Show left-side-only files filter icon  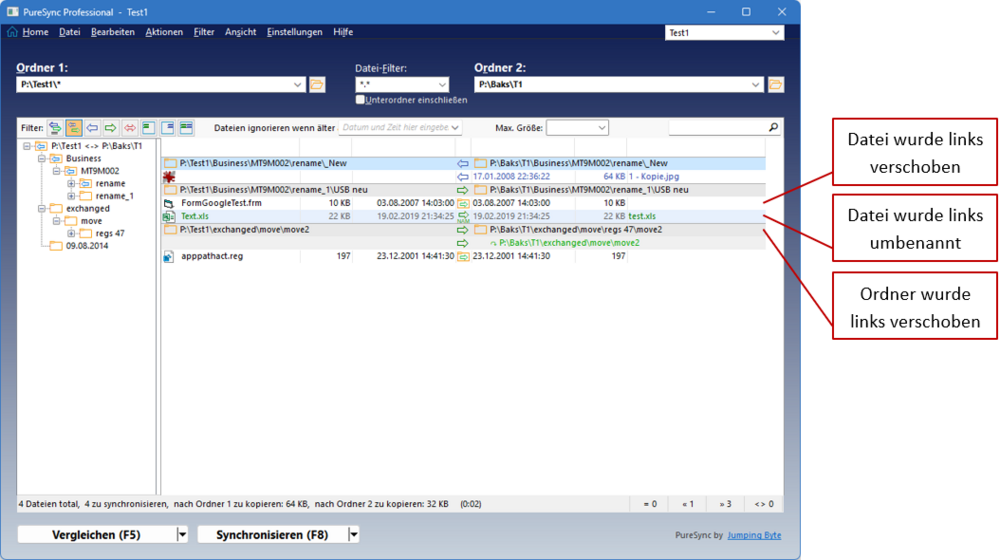[x=149, y=128]
